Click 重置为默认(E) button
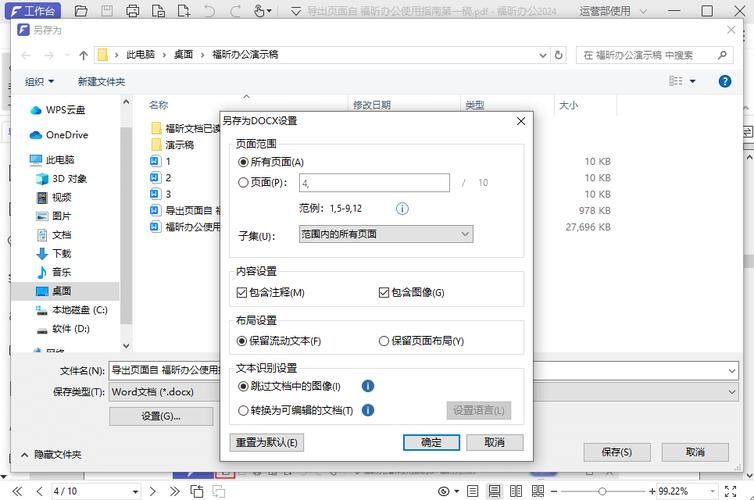Screen dimensions: 754x500 [266, 442]
